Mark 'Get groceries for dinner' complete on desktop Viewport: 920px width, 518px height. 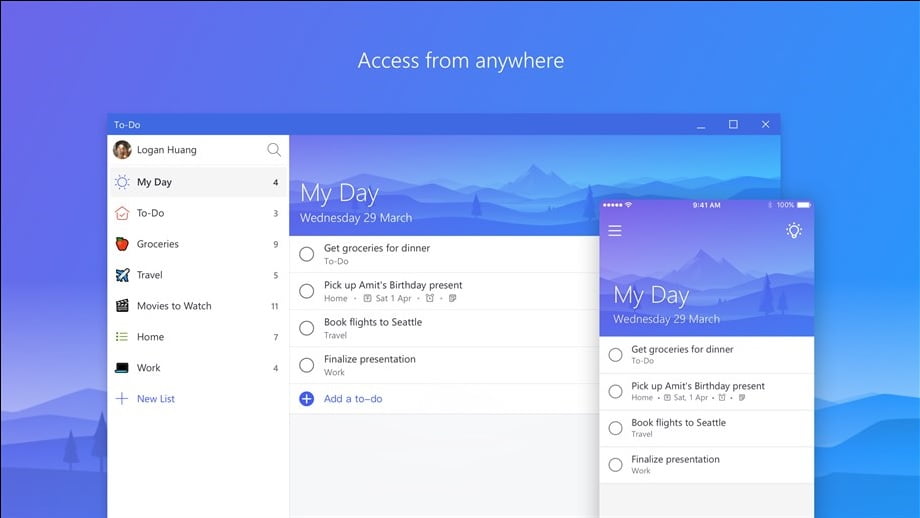pyautogui.click(x=307, y=254)
